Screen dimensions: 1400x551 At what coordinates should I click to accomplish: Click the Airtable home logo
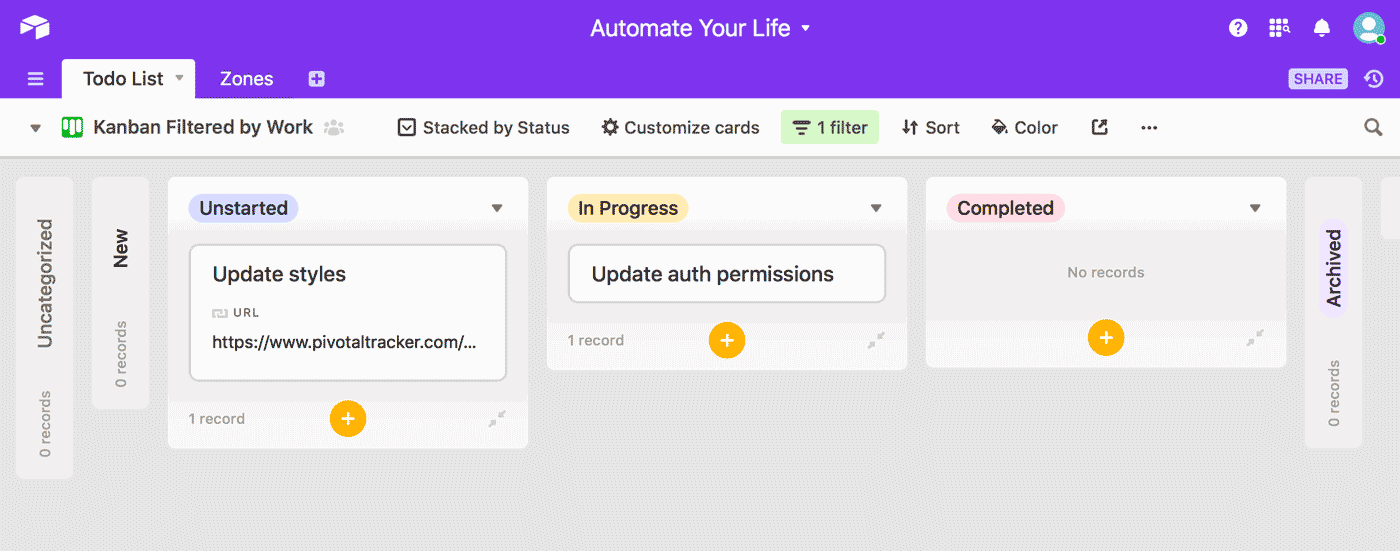34,27
